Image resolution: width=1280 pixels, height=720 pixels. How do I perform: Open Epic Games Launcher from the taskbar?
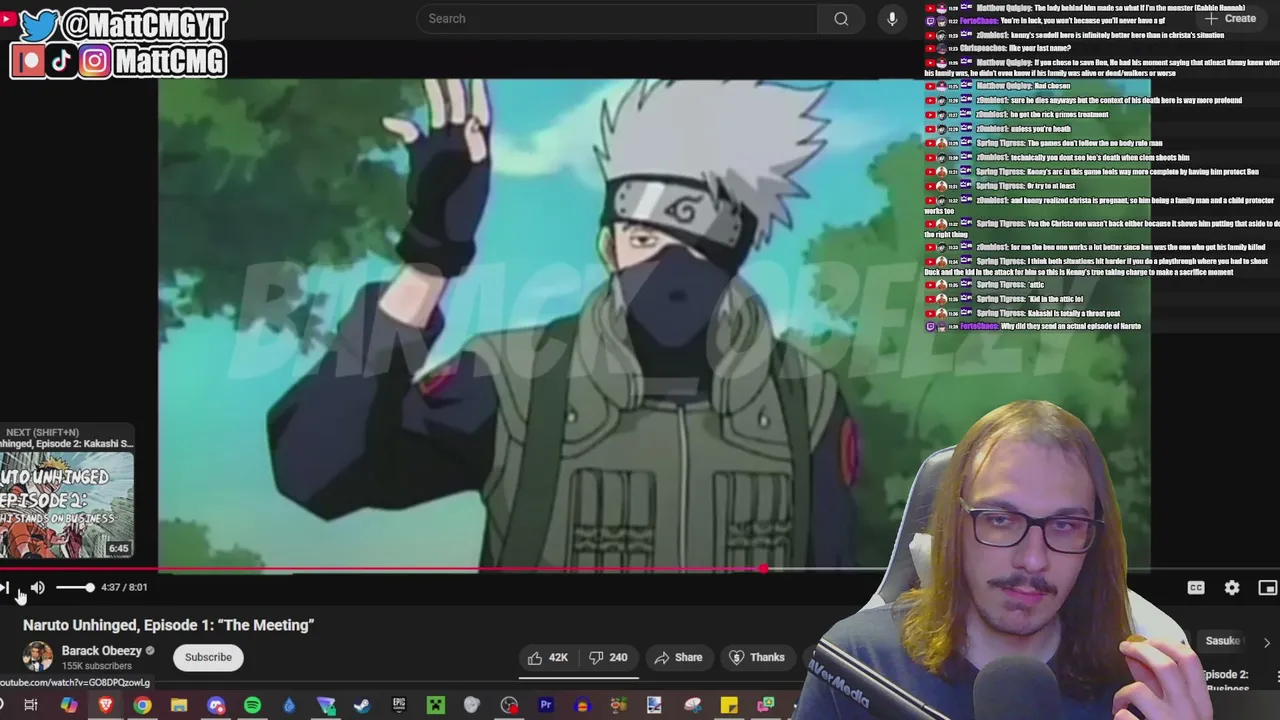click(x=399, y=706)
